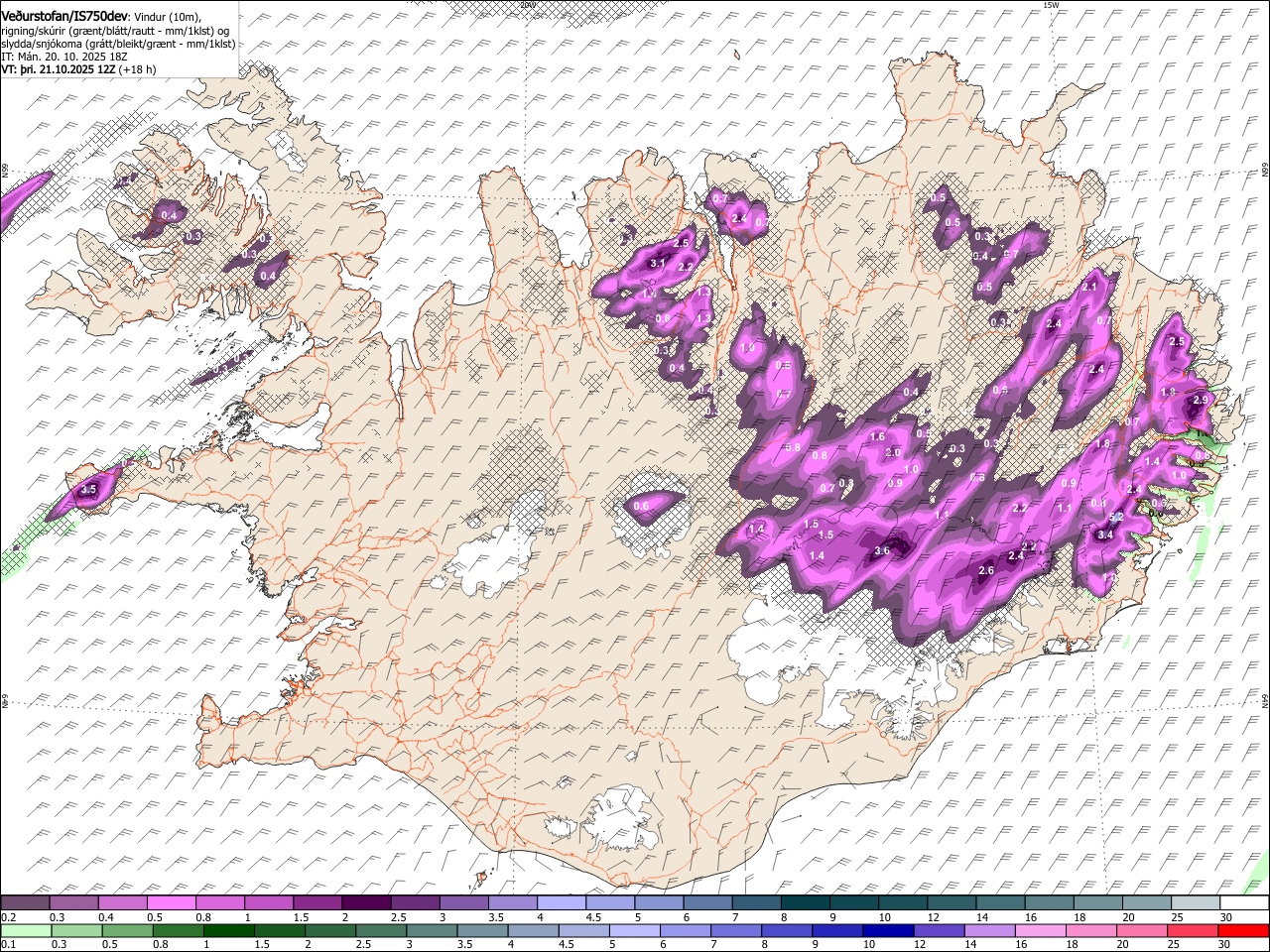
Task: Click the 3.6 precipitation value on the map
Action: coord(882,551)
